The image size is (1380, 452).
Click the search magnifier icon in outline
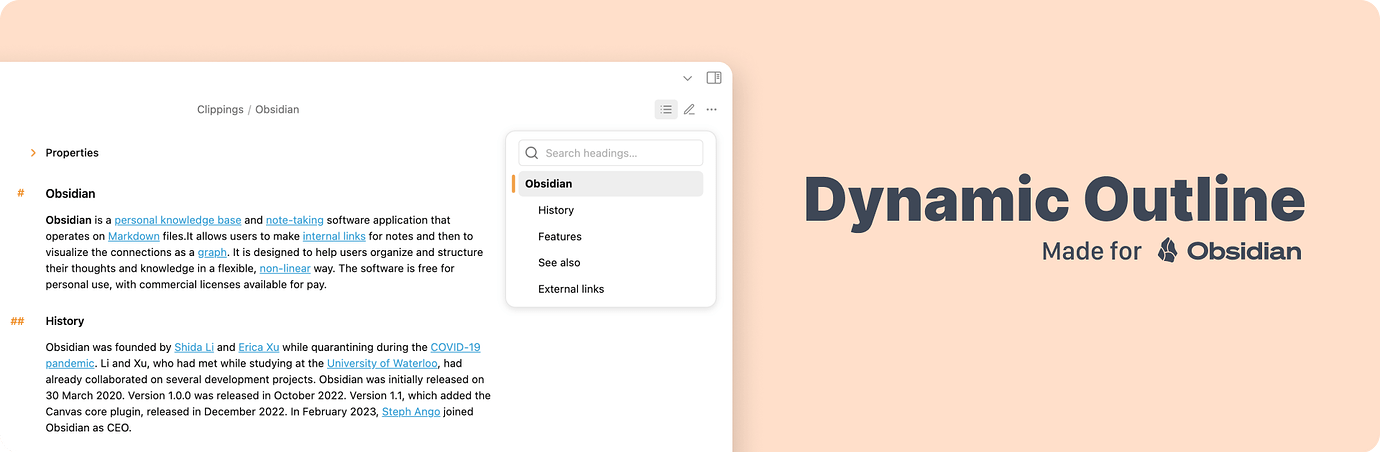532,153
